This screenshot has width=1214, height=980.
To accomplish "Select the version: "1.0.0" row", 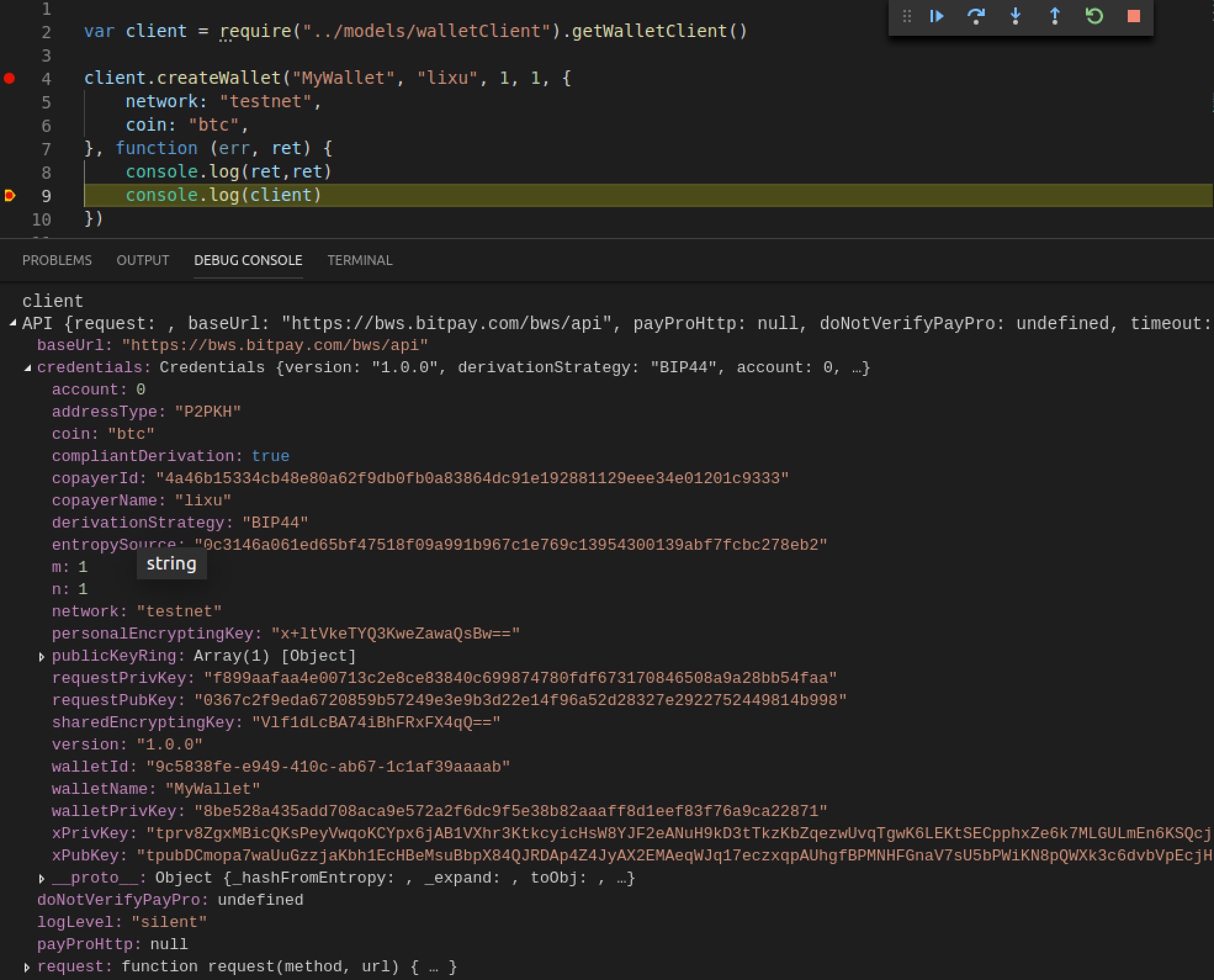I will click(127, 745).
